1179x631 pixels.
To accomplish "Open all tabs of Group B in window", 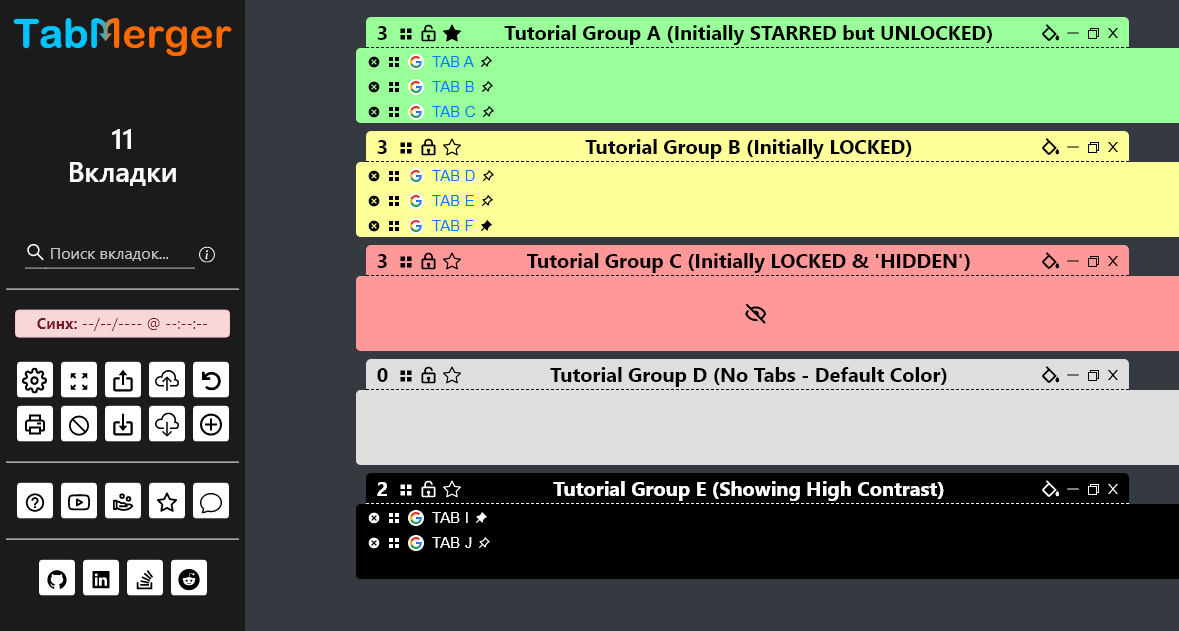I will coord(1093,147).
